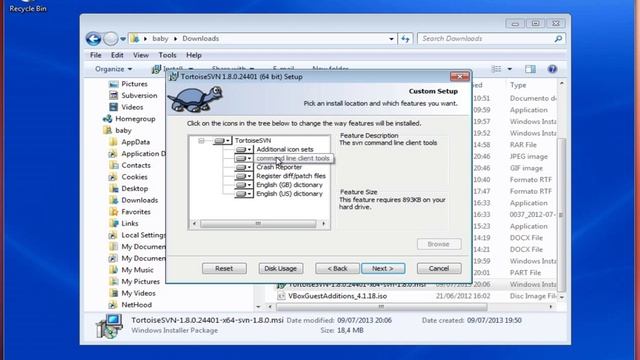Open Pictures library in navigation pane
640x360 pixels.
pyautogui.click(x=134, y=84)
